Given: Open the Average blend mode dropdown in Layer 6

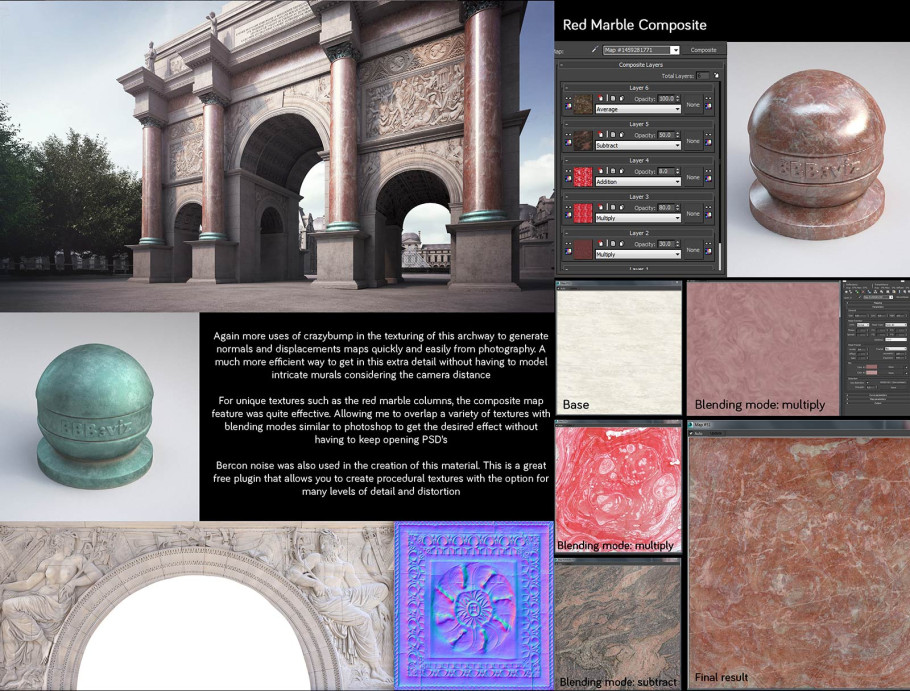Looking at the screenshot, I should click(638, 109).
